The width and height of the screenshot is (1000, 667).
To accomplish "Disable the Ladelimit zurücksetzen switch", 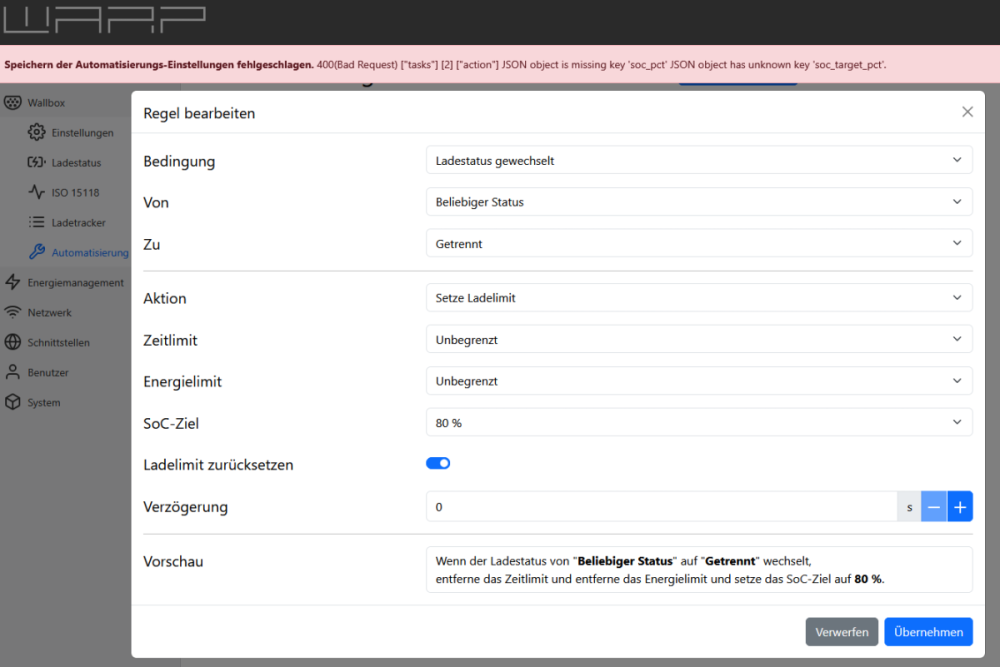I will coord(438,464).
